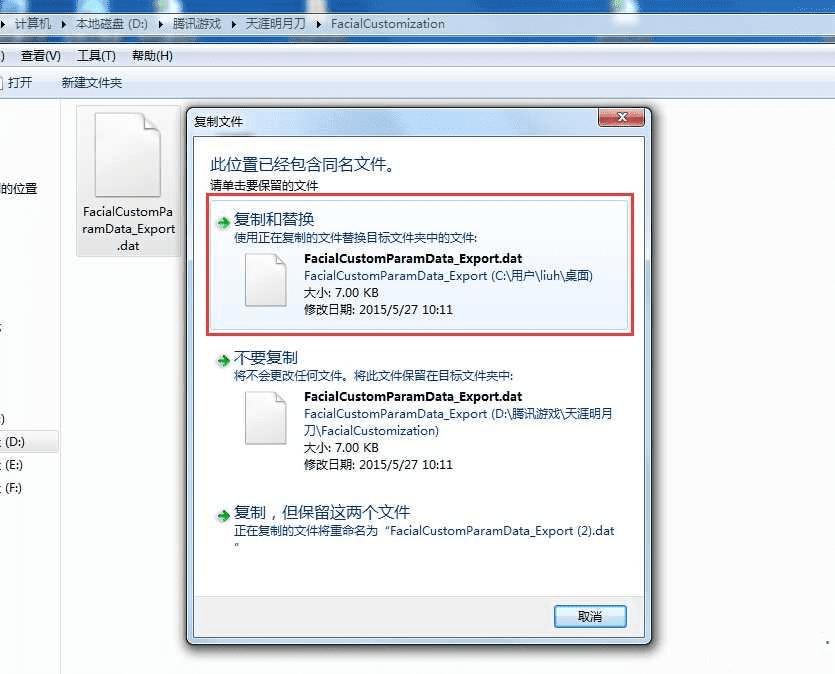The width and height of the screenshot is (835, 674).
Task: Expand breadcrumb arrow after 腾讯游戏
Action: tap(233, 24)
